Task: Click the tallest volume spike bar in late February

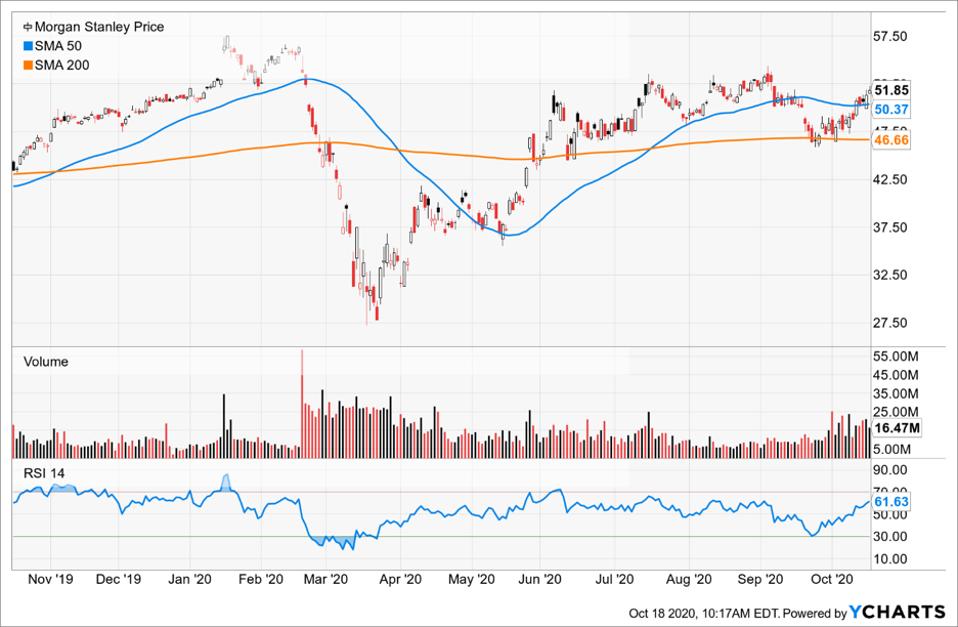Action: click(x=302, y=404)
